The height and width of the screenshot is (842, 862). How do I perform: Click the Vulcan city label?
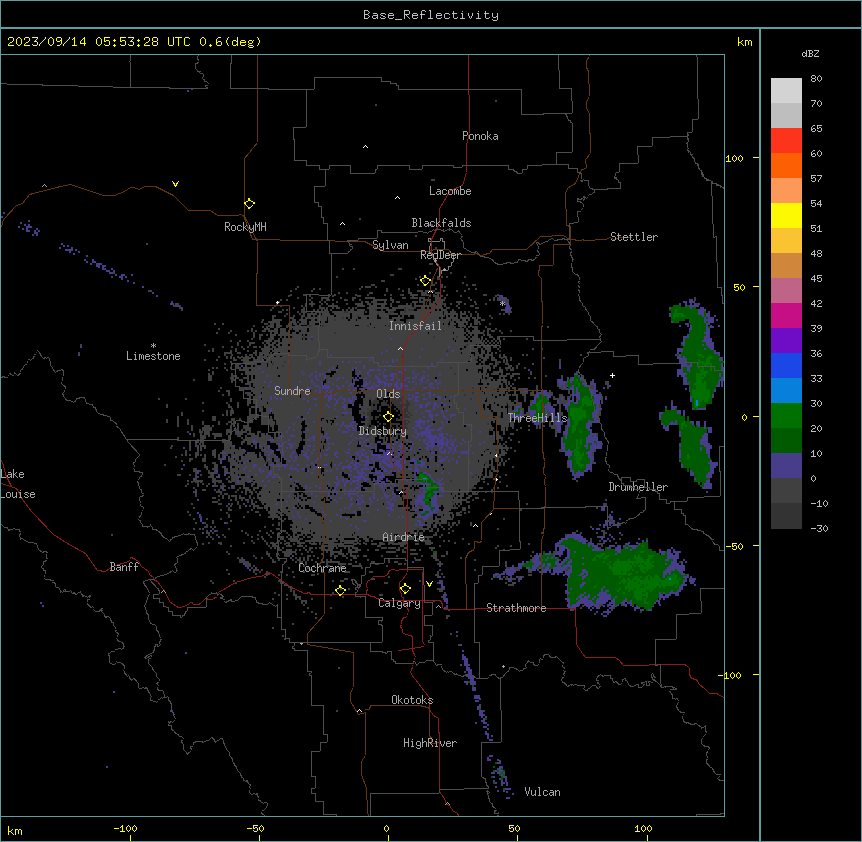543,792
